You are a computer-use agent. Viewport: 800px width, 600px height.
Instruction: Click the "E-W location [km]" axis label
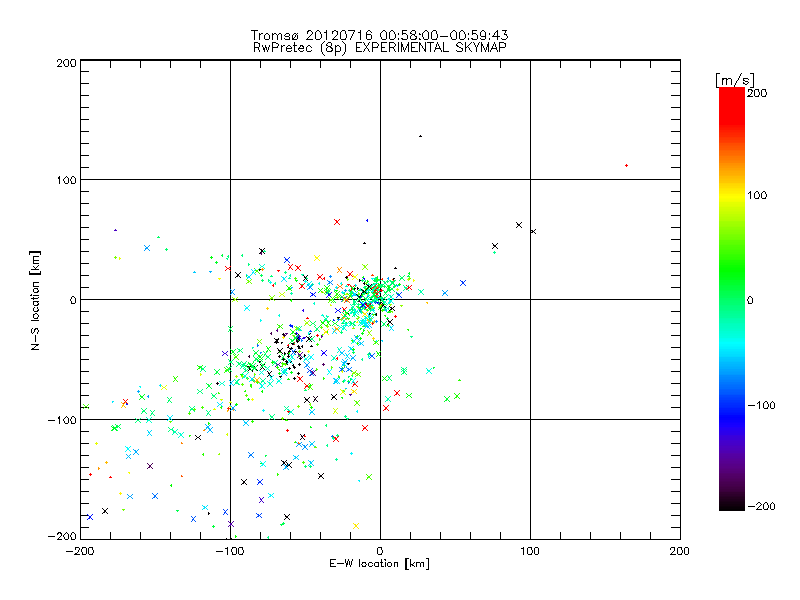[380, 564]
